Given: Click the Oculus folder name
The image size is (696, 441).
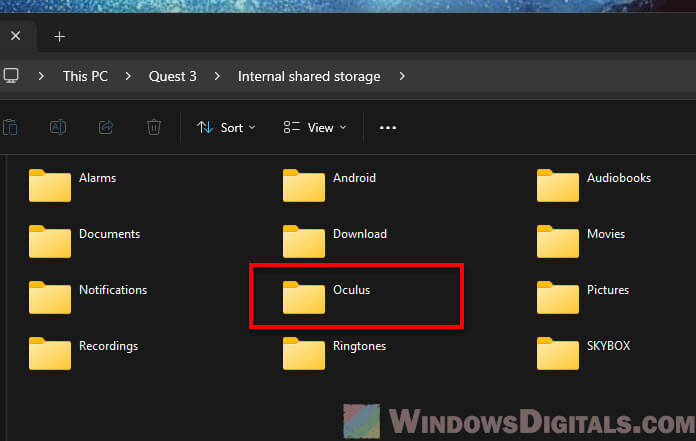Looking at the screenshot, I should (x=352, y=290).
